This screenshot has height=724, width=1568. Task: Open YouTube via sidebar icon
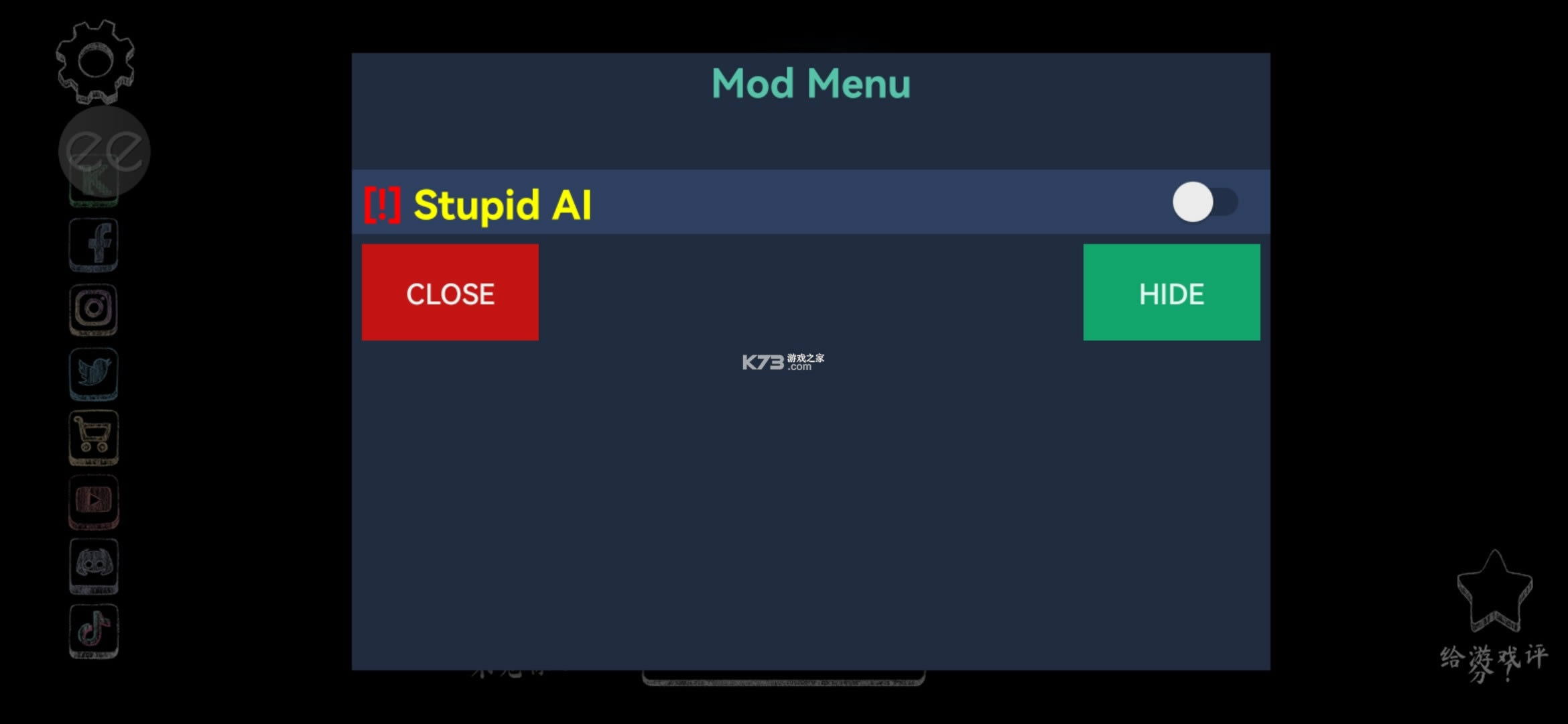point(95,502)
